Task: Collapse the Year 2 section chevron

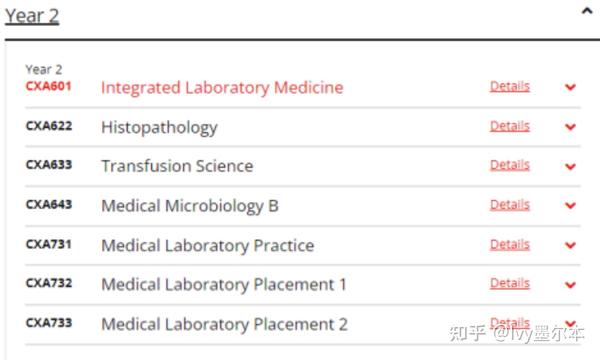Action: [x=587, y=11]
